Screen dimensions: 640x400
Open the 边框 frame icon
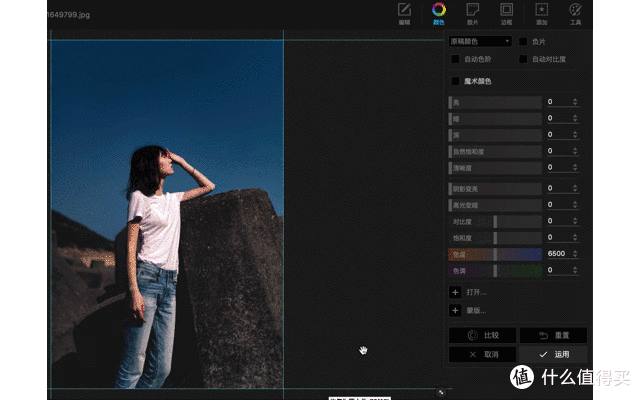click(x=507, y=10)
